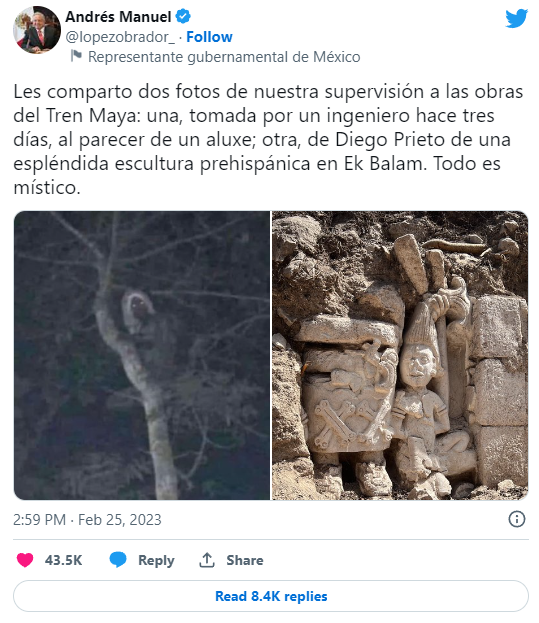Click the Representante gubernamental de México label

pyautogui.click(x=224, y=57)
